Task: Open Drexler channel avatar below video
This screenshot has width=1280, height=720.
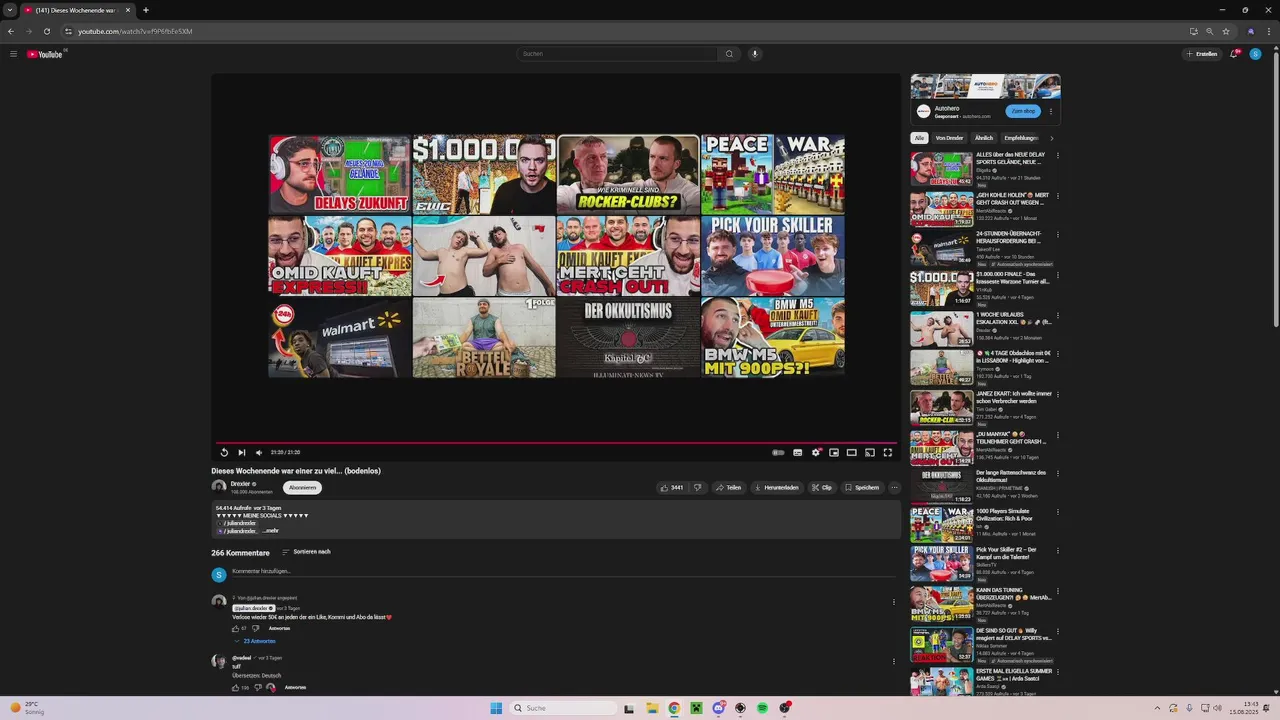Action: [219, 487]
